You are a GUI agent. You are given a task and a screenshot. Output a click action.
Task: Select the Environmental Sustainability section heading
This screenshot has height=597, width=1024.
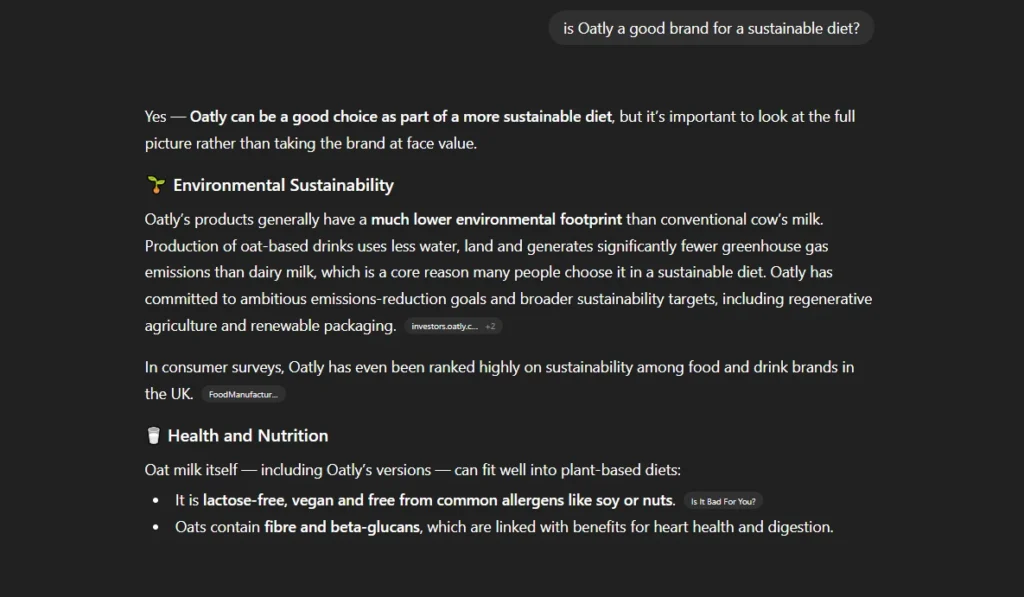pyautogui.click(x=283, y=185)
